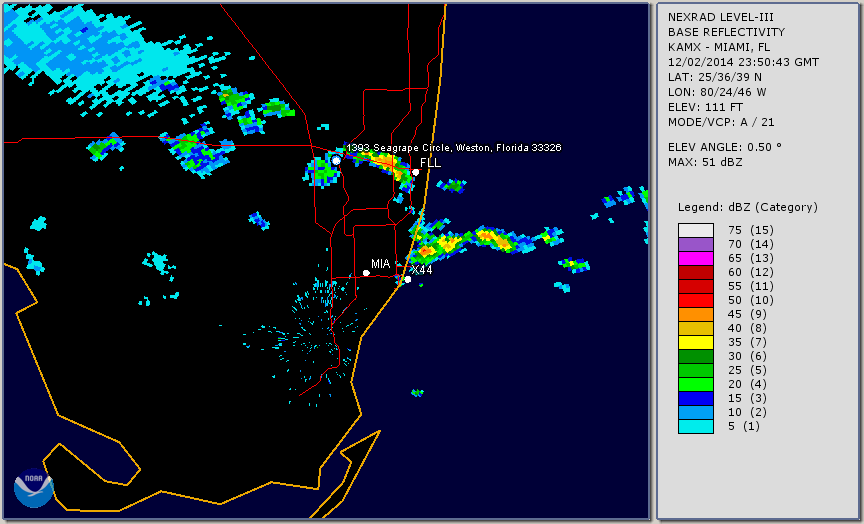Select the 50 dBZ bright red swatch
This screenshot has width=864, height=524.
pyautogui.click(x=696, y=300)
